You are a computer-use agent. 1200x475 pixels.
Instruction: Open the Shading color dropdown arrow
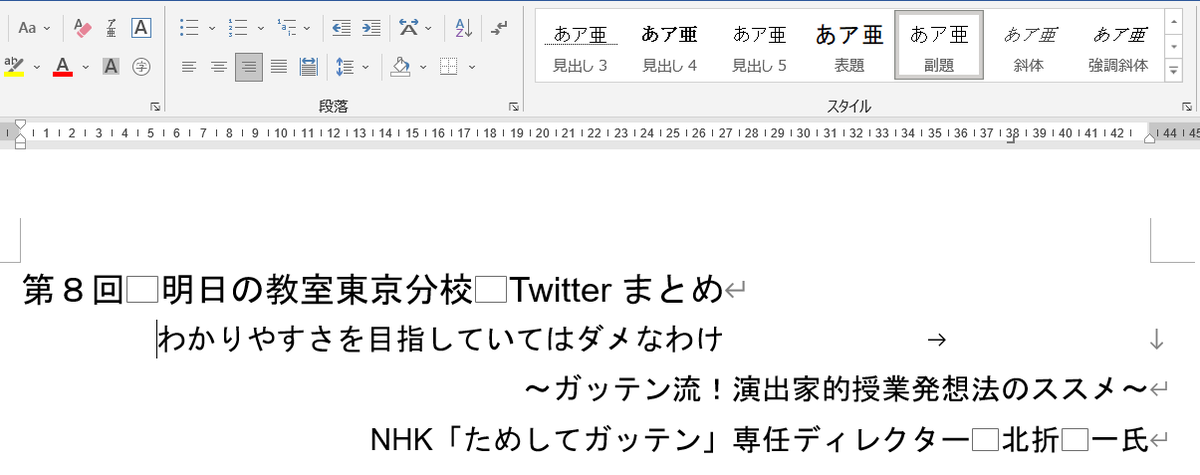(x=423, y=67)
